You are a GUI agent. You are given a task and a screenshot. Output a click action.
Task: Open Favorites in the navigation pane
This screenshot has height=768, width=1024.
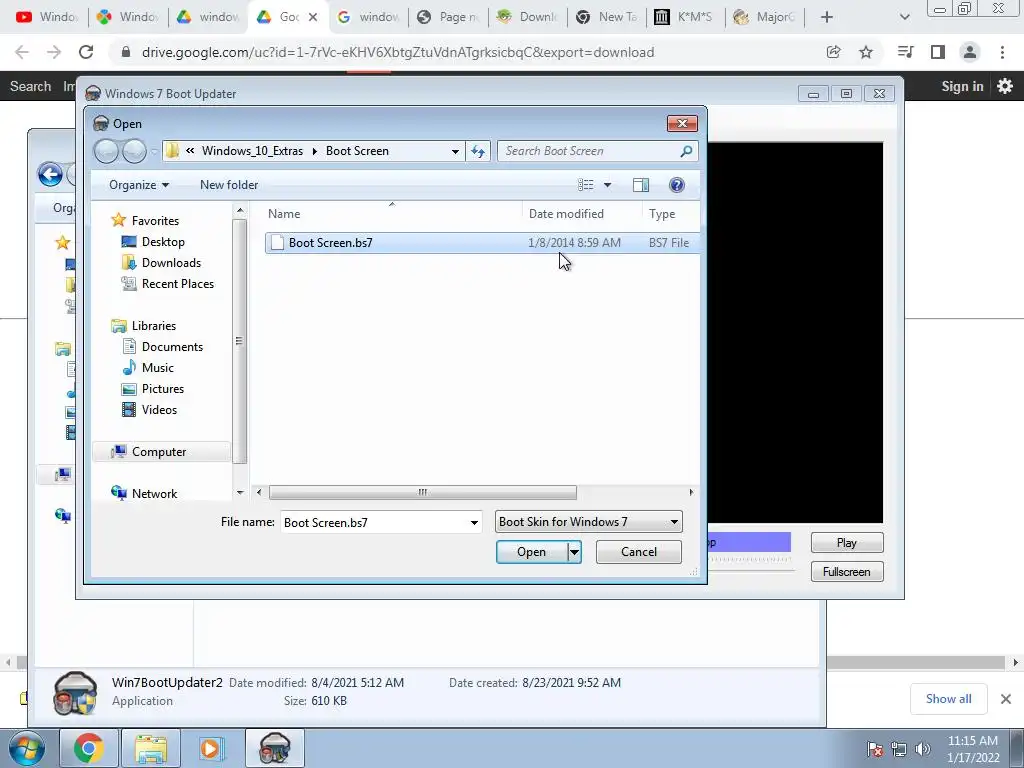[155, 221]
